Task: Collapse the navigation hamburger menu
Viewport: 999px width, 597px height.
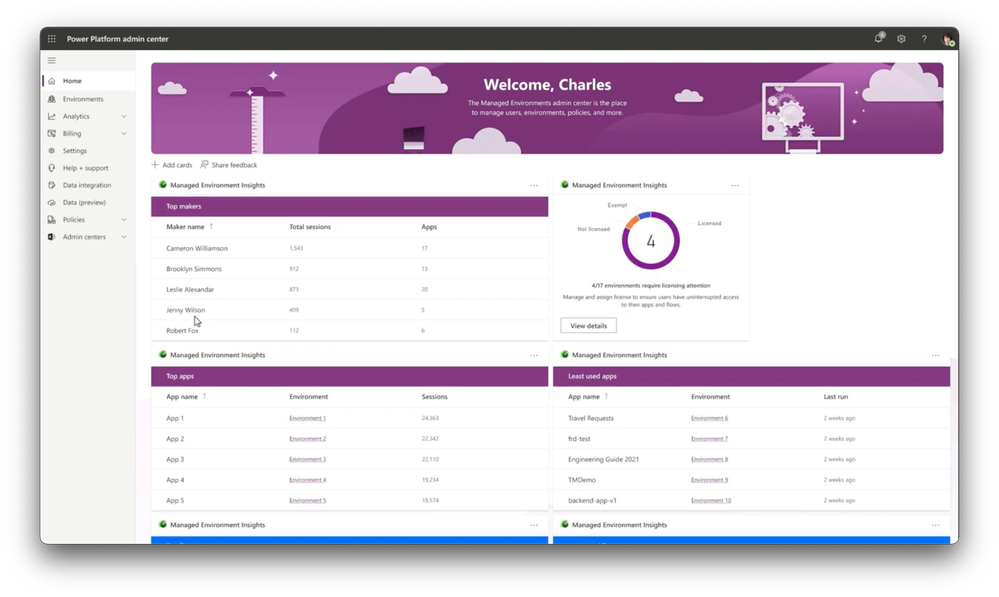Action: click(52, 61)
